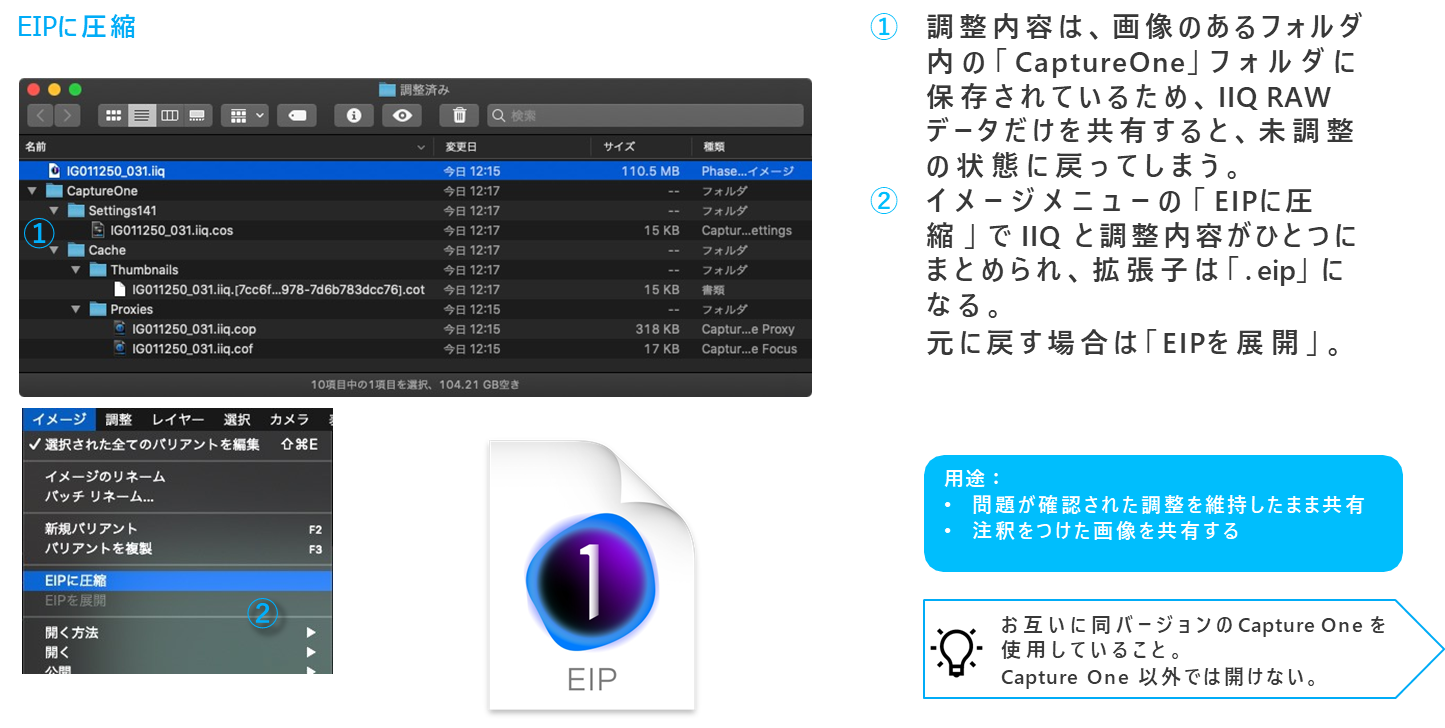Click the large EIP file icon
Screen dimensions: 1445x728
pos(592,576)
